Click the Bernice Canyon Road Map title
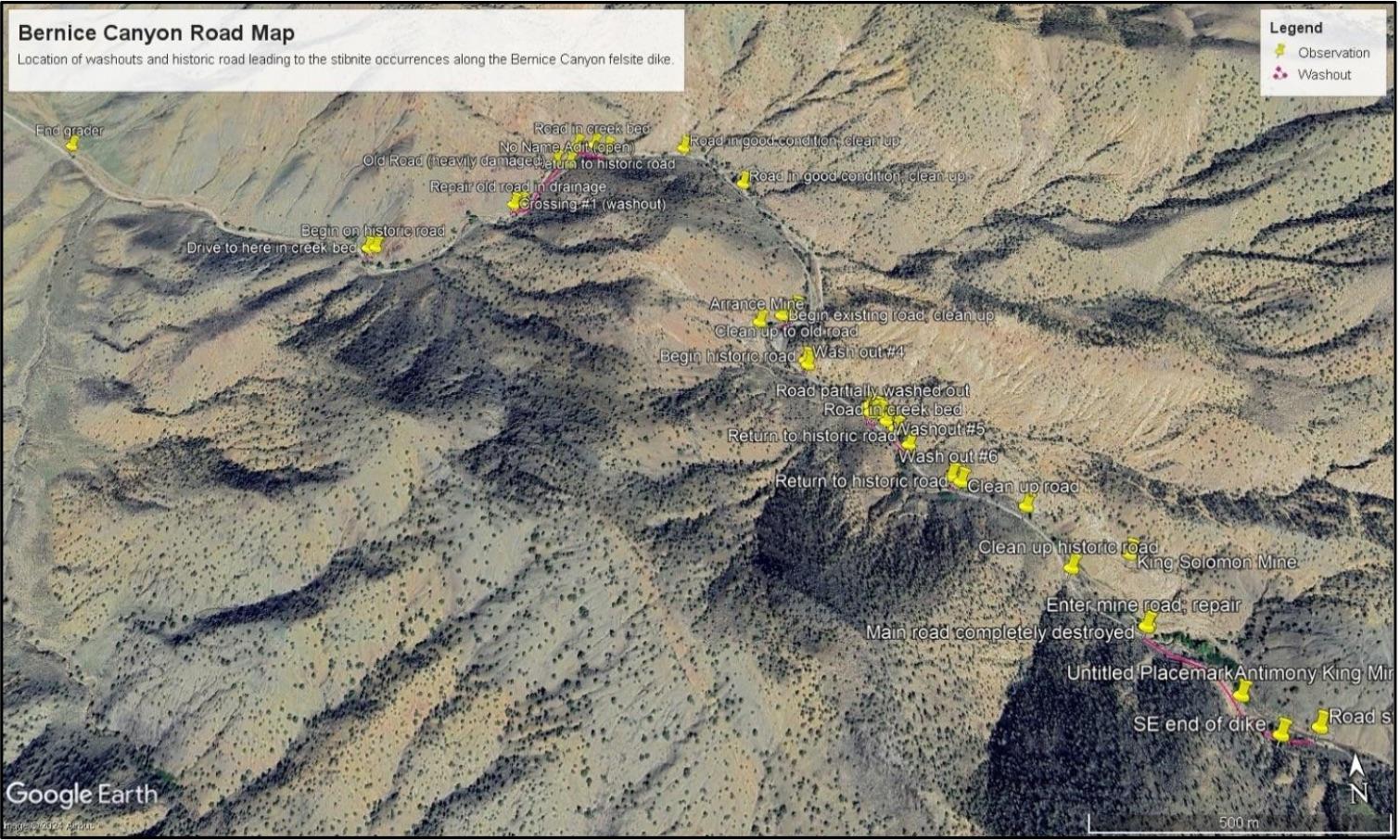 pyautogui.click(x=156, y=32)
